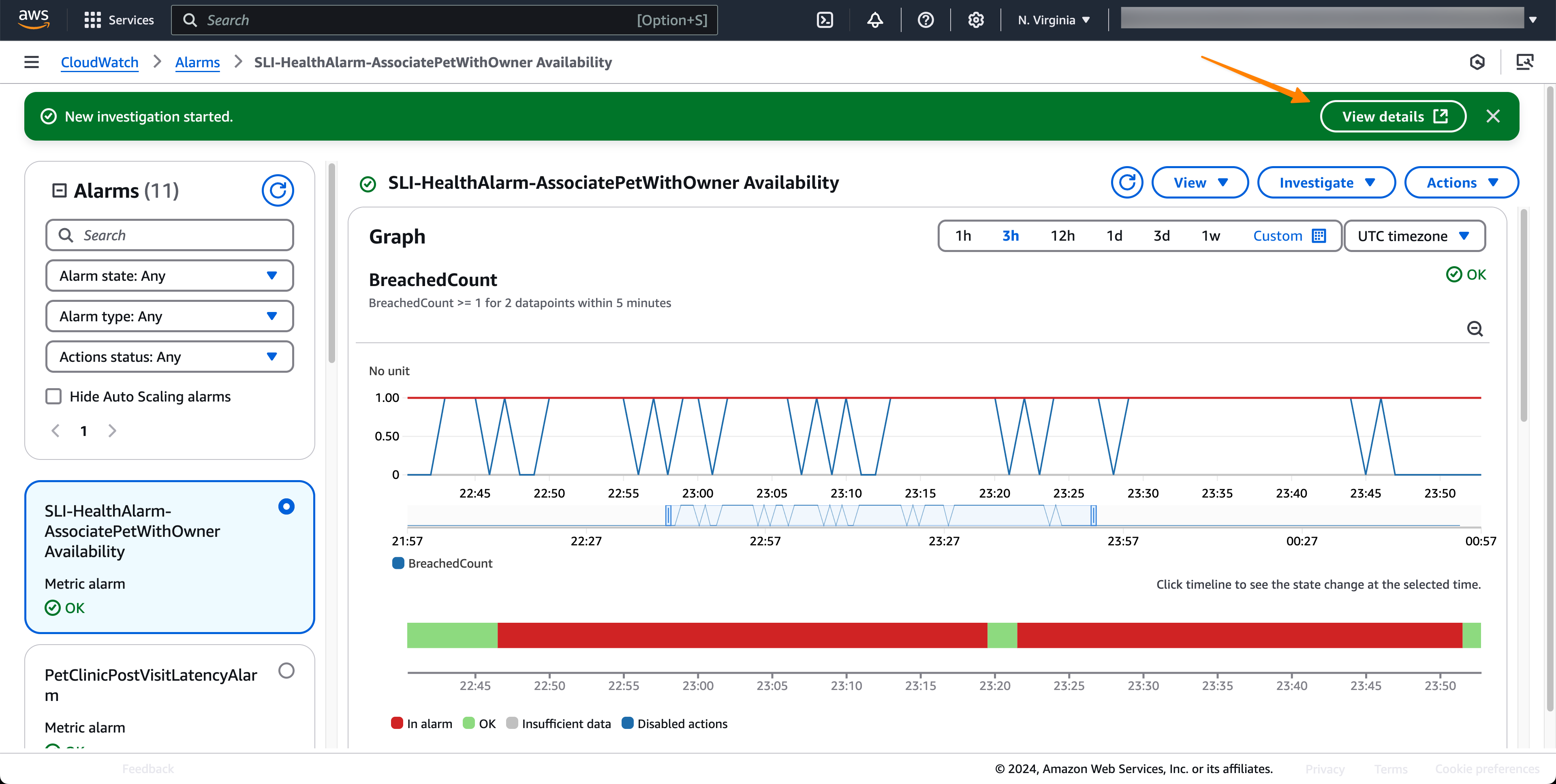The image size is (1556, 784).
Task: Open the Investigate dropdown
Action: [x=1326, y=182]
